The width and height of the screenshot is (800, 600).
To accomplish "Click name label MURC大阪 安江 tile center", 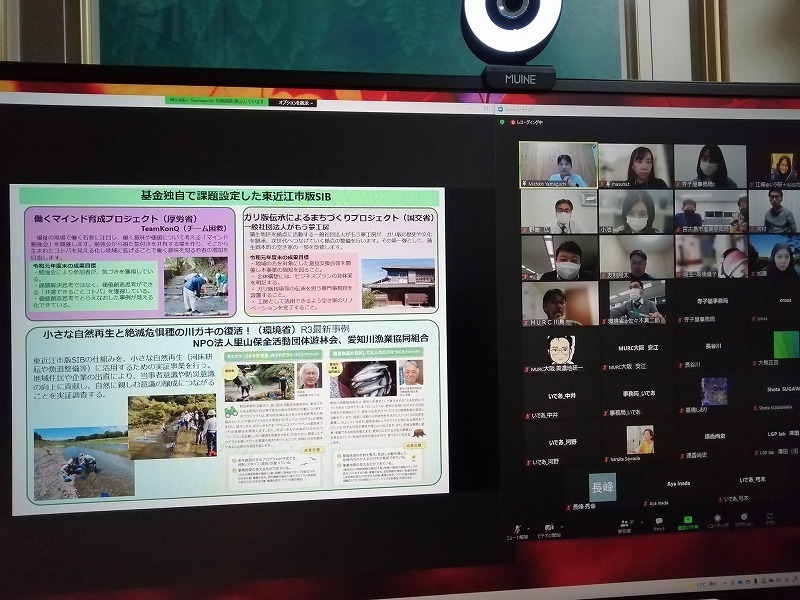I will pyautogui.click(x=638, y=348).
